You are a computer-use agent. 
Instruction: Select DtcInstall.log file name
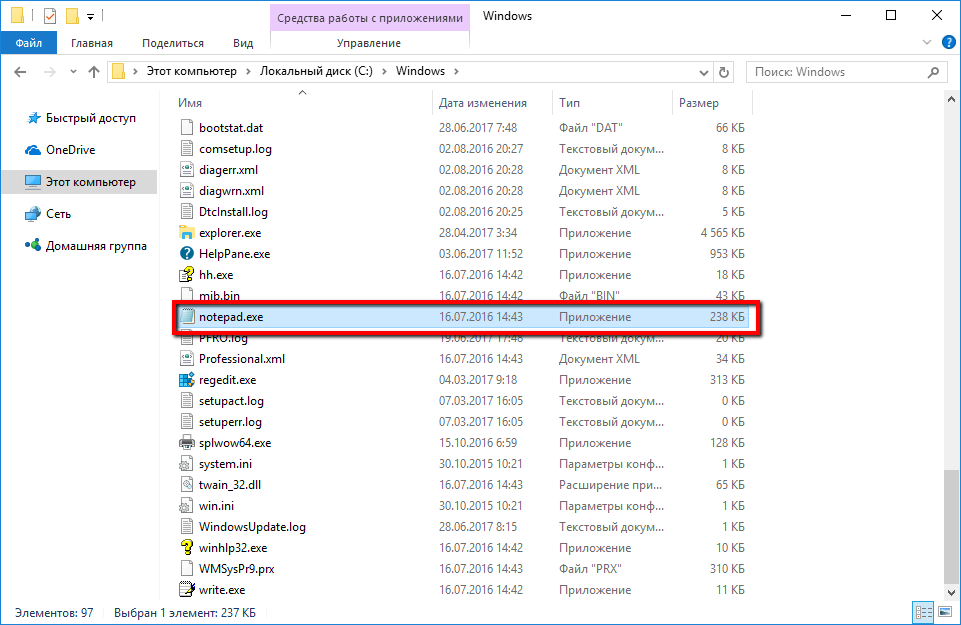pos(234,212)
